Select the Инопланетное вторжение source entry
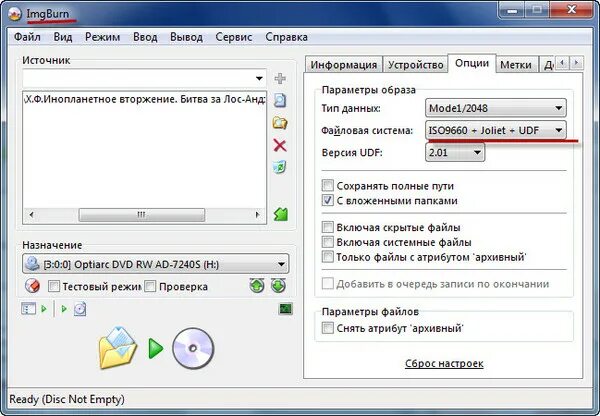Viewport: 600px width, 416px height. click(144, 99)
